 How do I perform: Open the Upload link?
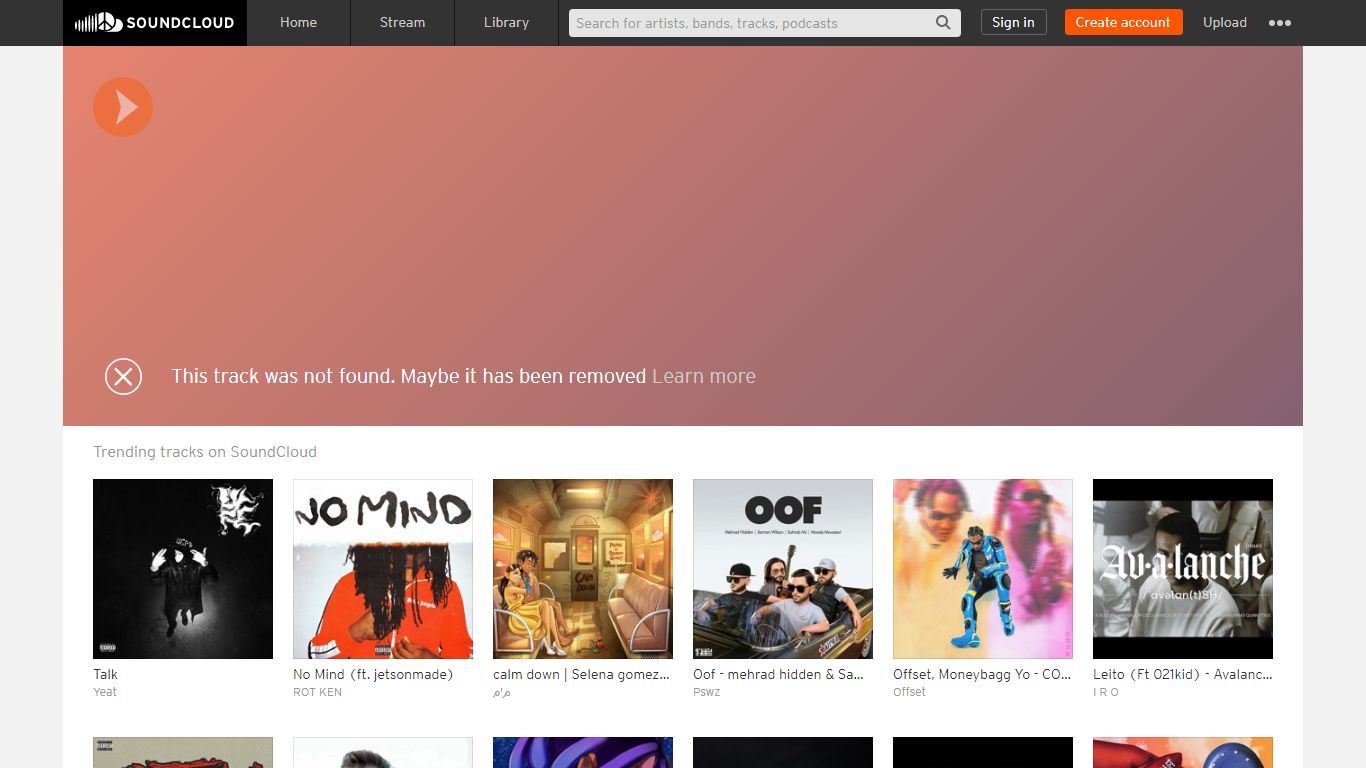coord(1224,22)
